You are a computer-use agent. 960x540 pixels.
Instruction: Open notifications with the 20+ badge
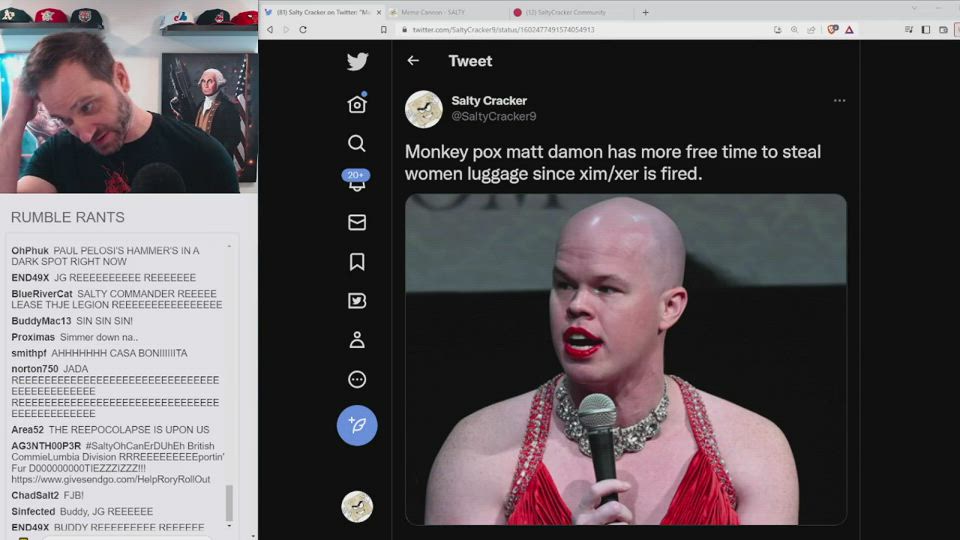click(357, 182)
